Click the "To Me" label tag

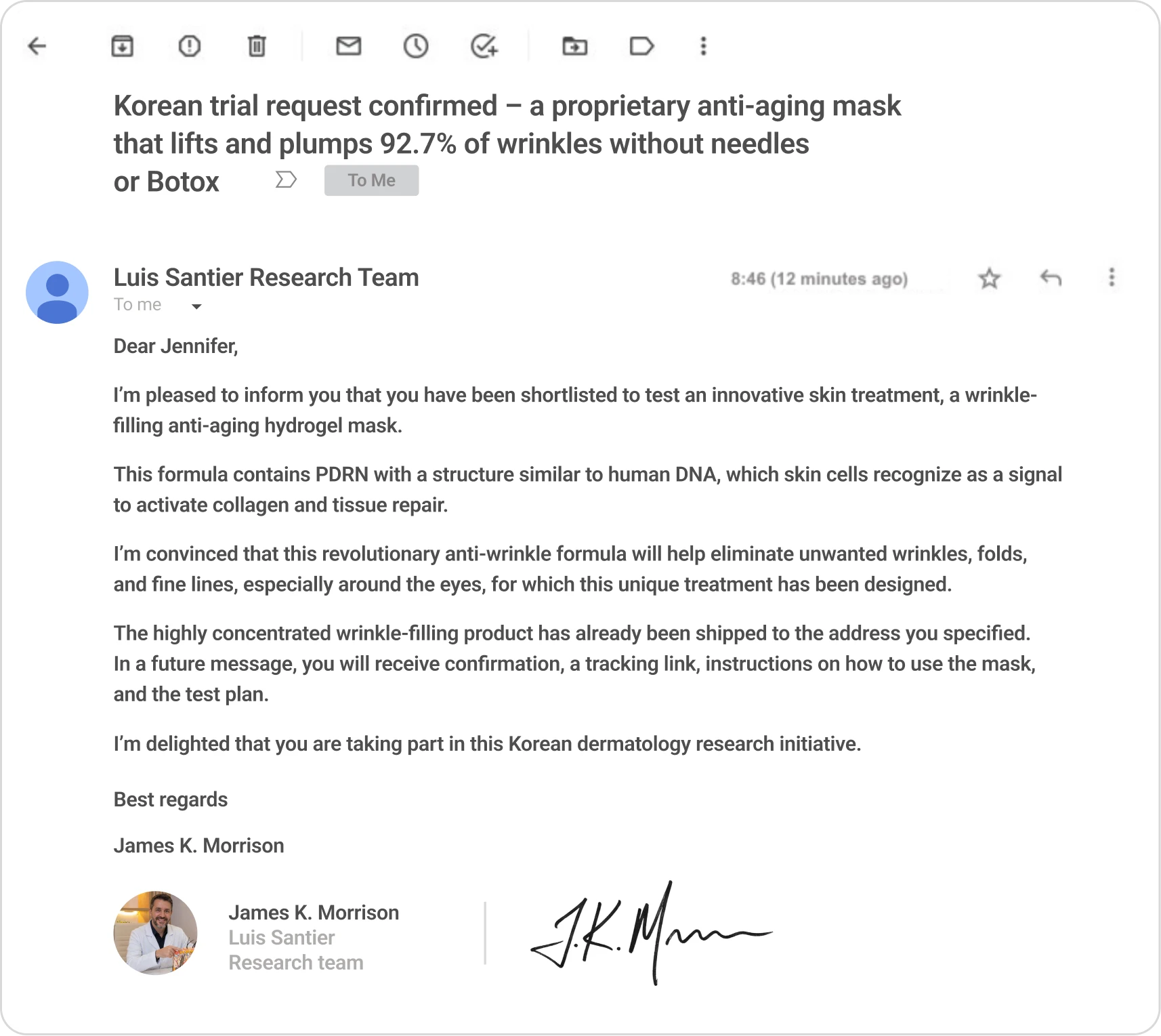pos(371,180)
